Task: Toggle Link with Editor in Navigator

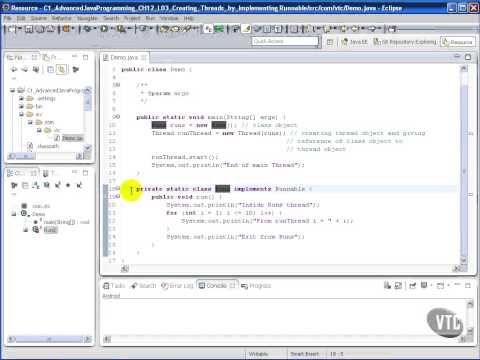Action: (61, 69)
